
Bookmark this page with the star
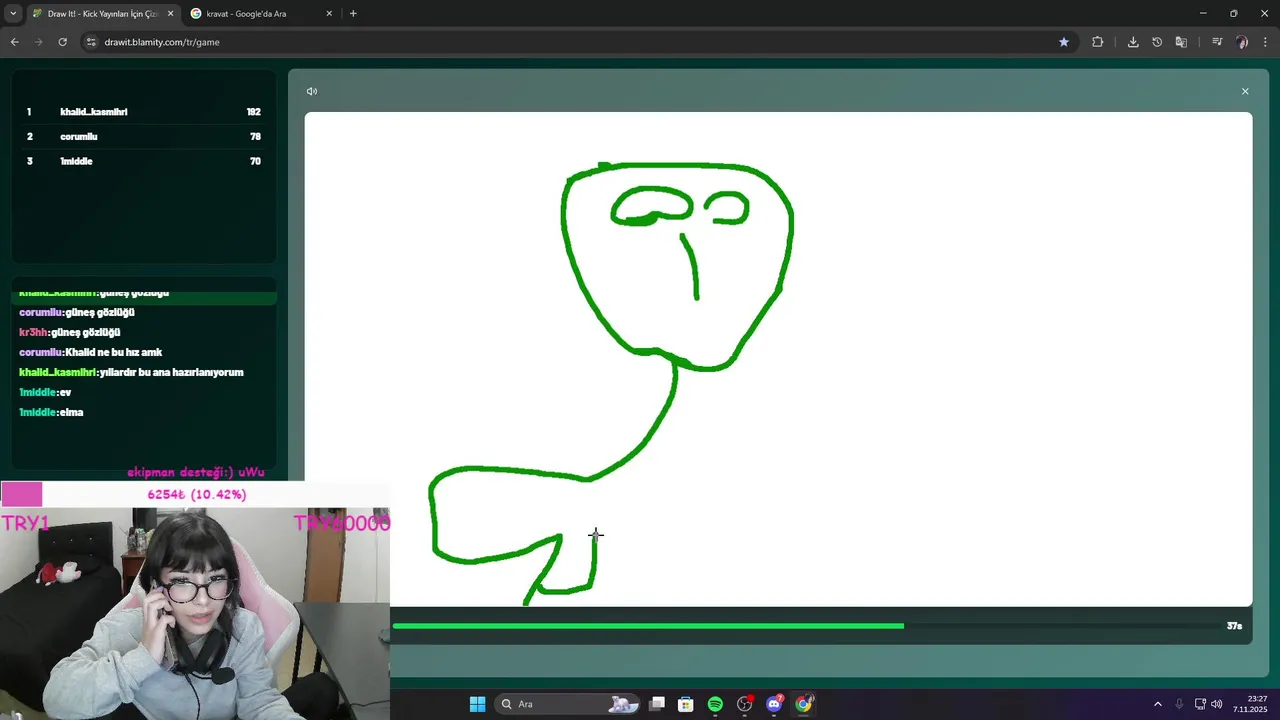1064,42
